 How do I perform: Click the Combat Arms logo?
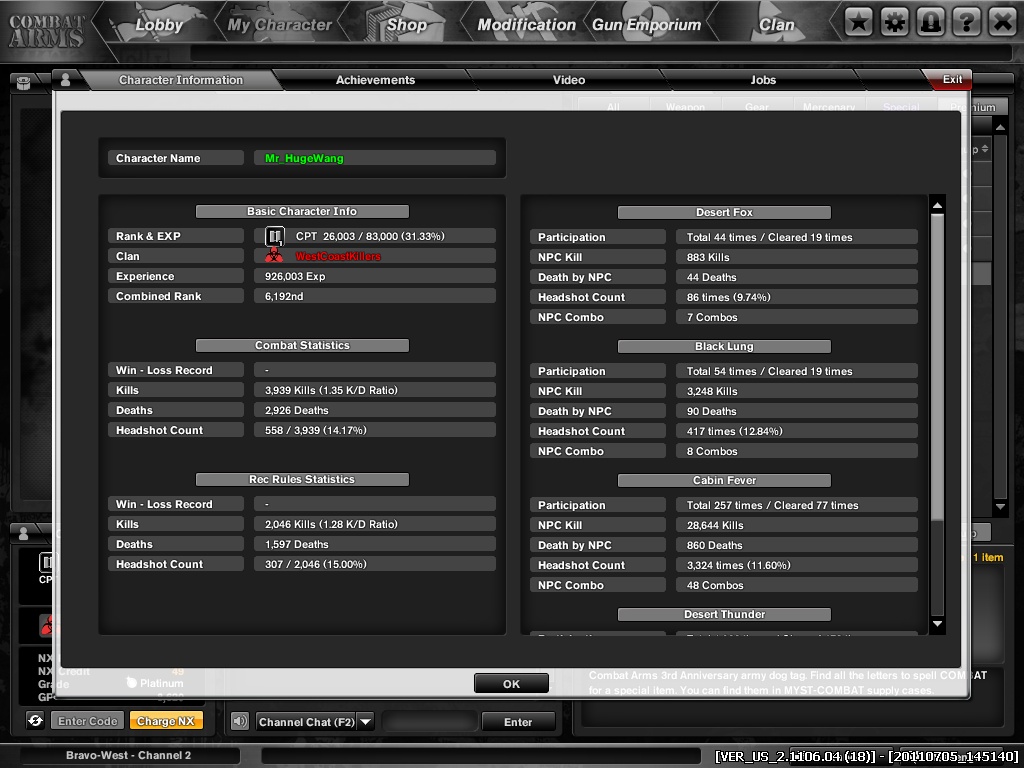(46, 31)
